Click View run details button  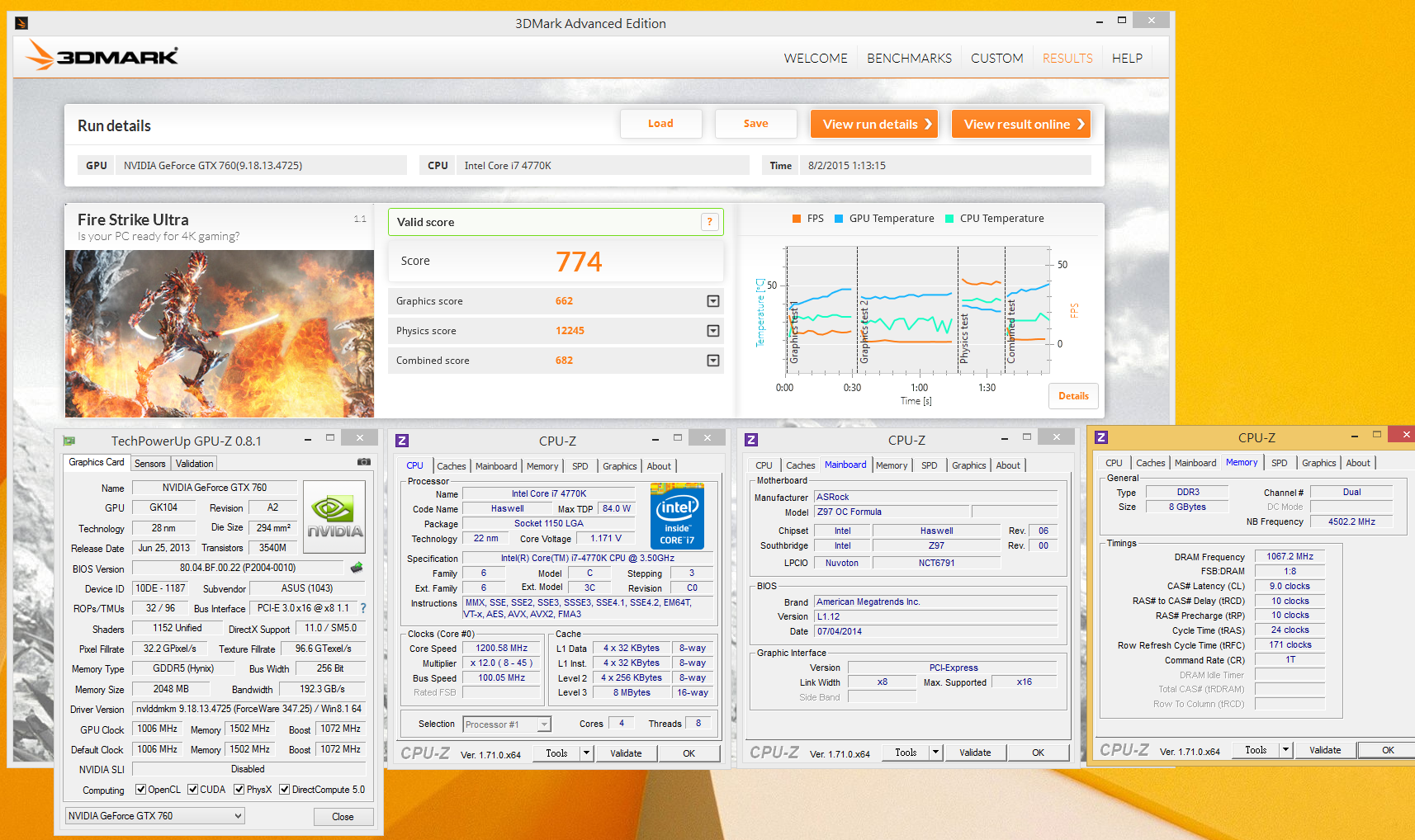coord(874,124)
